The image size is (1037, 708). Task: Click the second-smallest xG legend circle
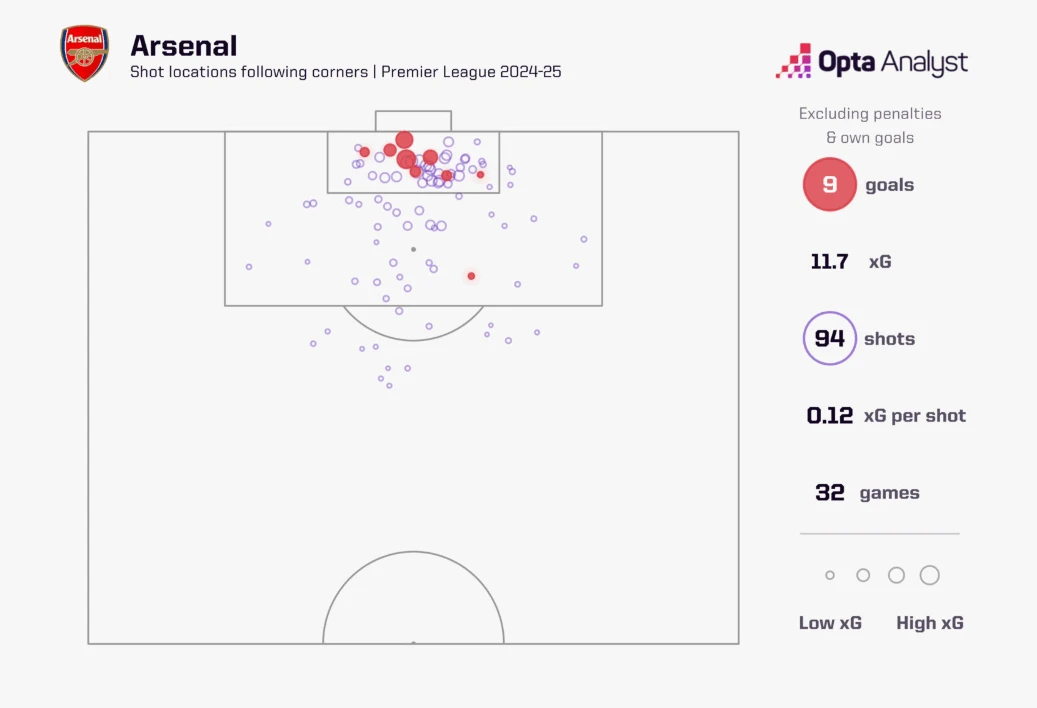(863, 575)
